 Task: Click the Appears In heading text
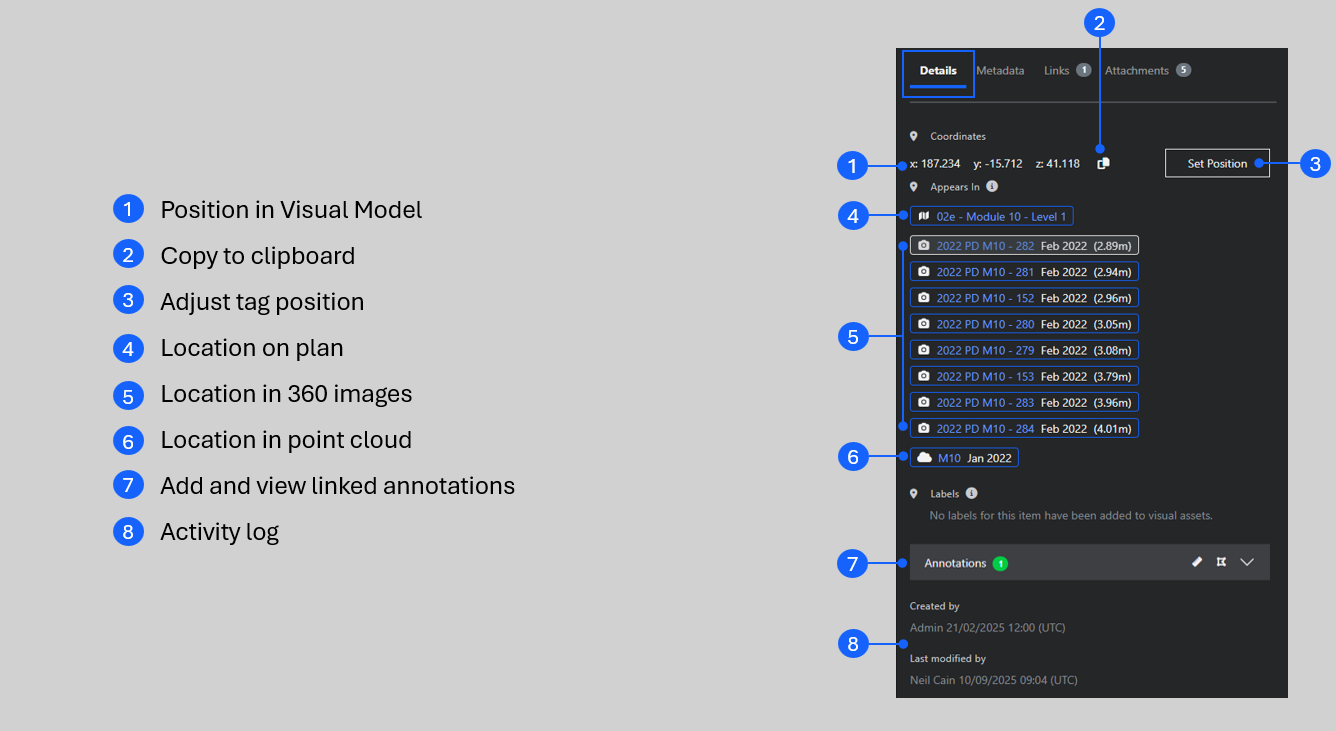[955, 187]
